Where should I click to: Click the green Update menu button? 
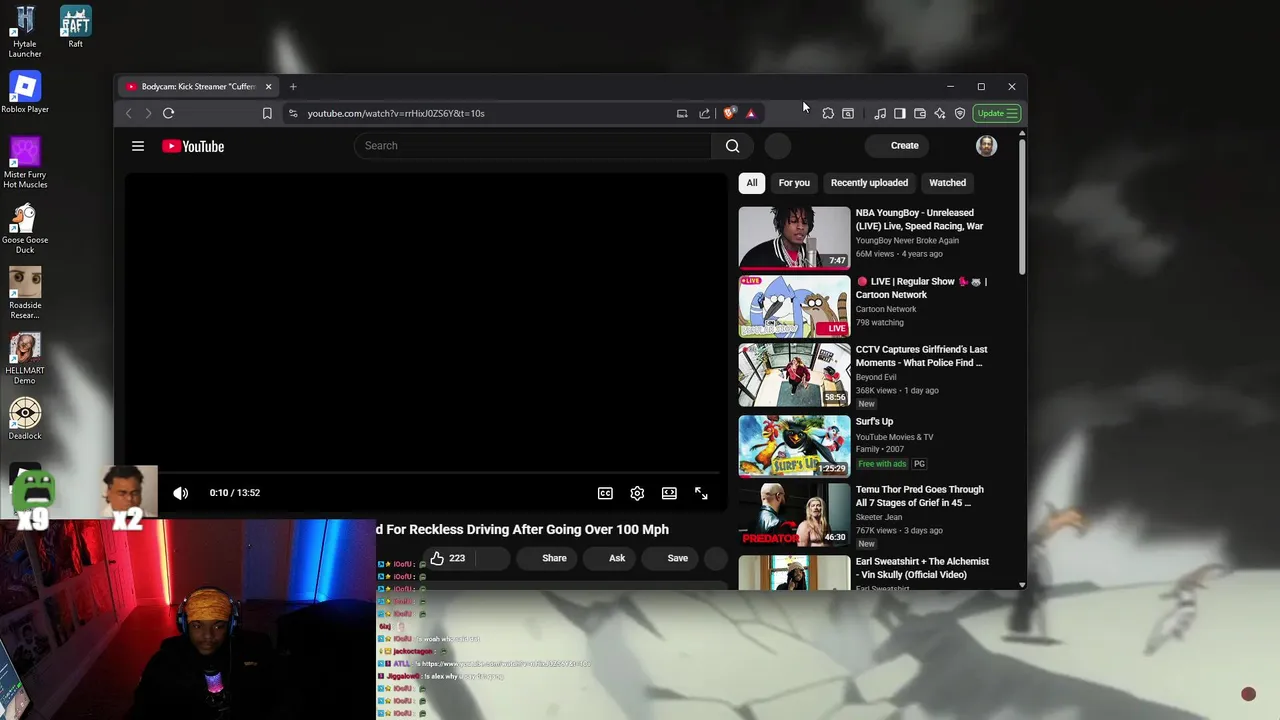point(997,113)
